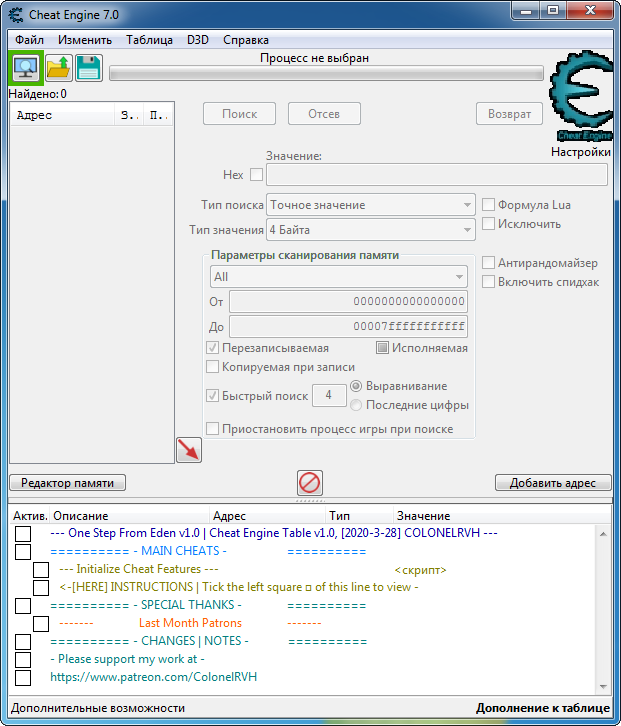
Task: Check Копируемая при записи option
Action: 212,367
